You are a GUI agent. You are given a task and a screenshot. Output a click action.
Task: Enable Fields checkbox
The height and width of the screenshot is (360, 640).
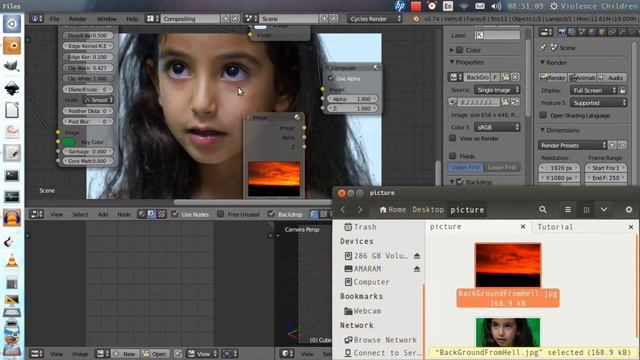[x=453, y=156]
